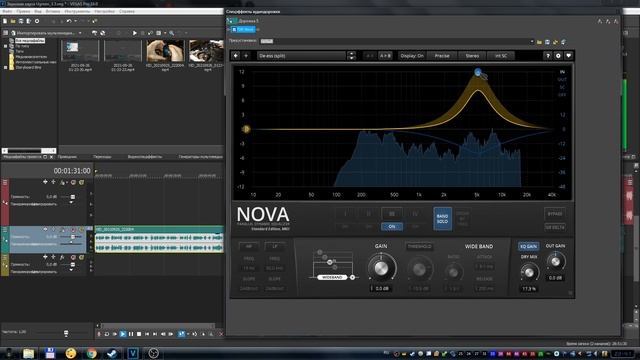Select band IV in NOVA
Viewport: 640px width, 360px height.
415,214
